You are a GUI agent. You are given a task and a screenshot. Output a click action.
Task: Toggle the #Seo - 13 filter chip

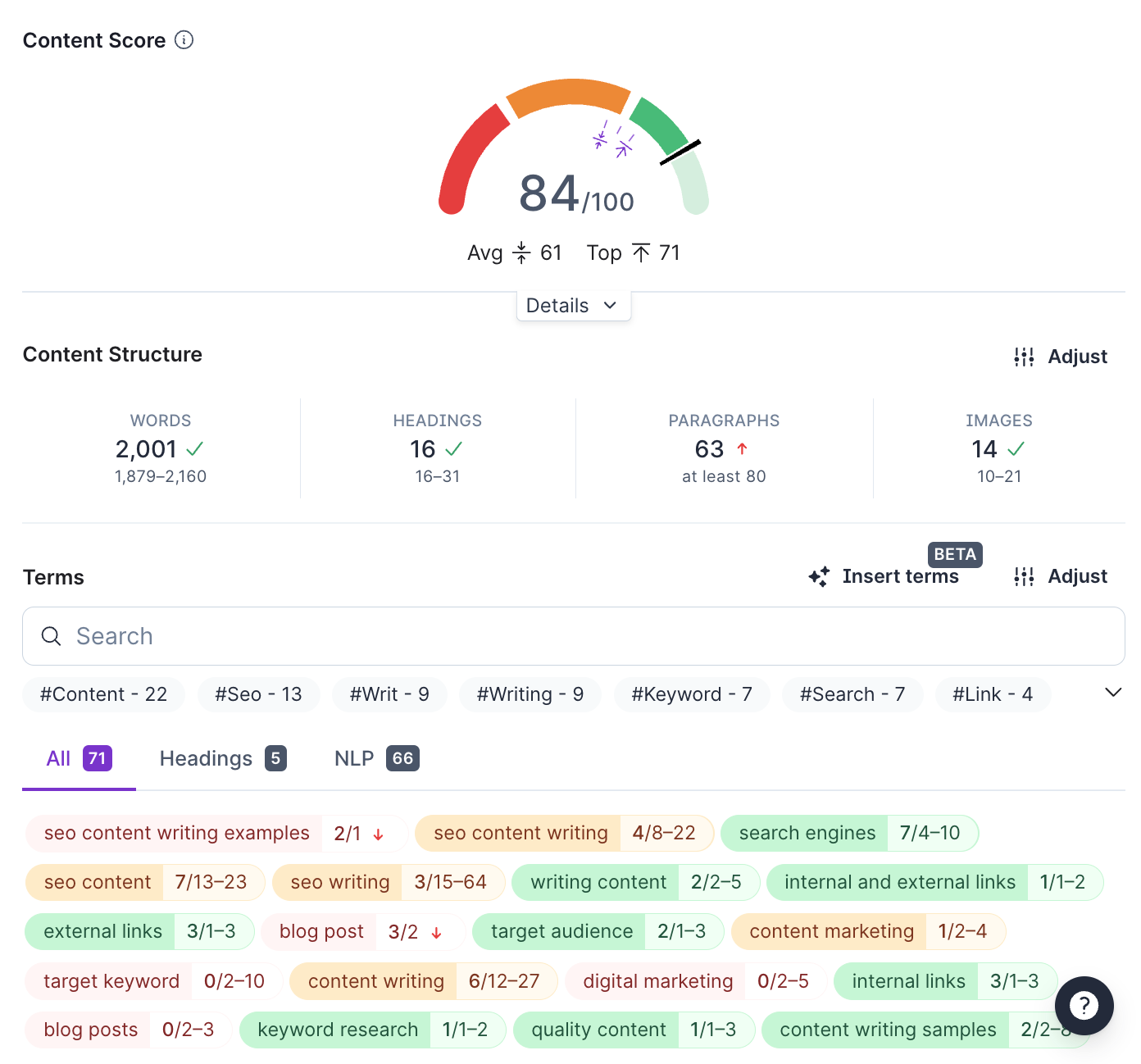pyautogui.click(x=258, y=694)
